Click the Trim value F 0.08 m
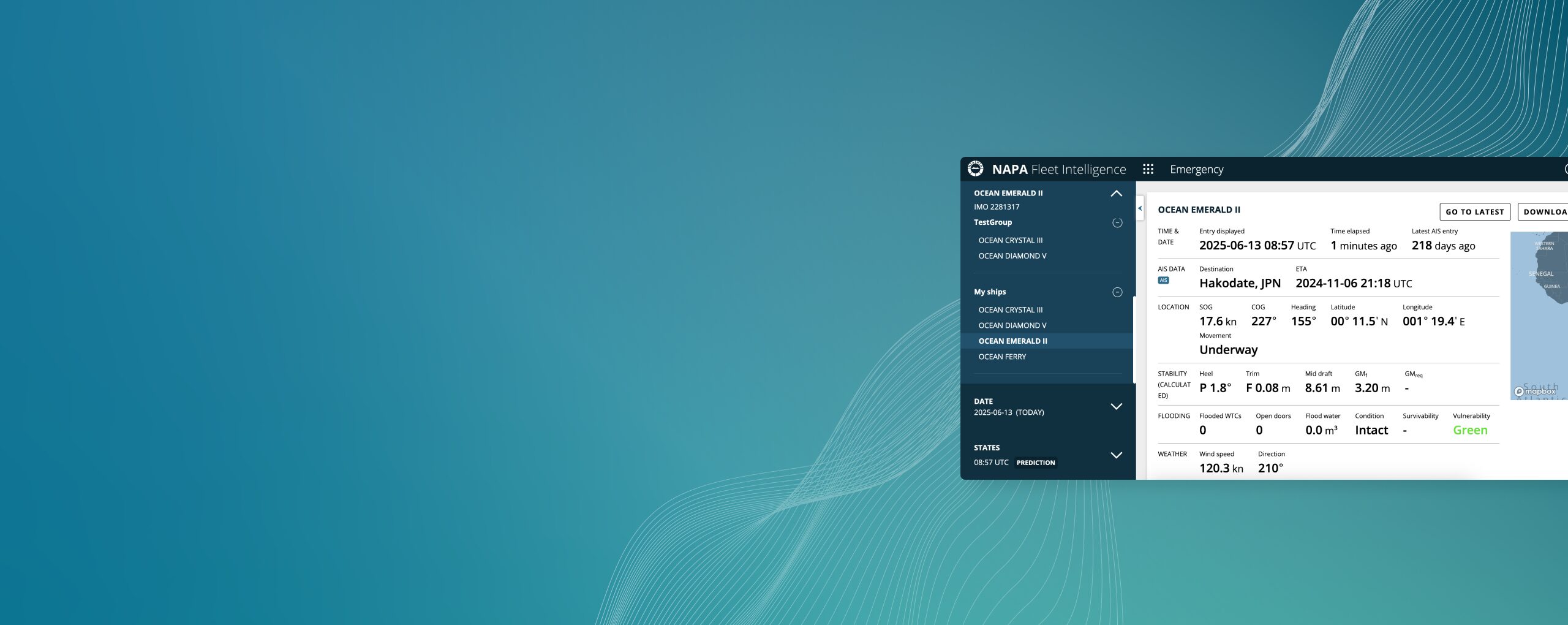The height and width of the screenshot is (625, 1568). 1268,388
